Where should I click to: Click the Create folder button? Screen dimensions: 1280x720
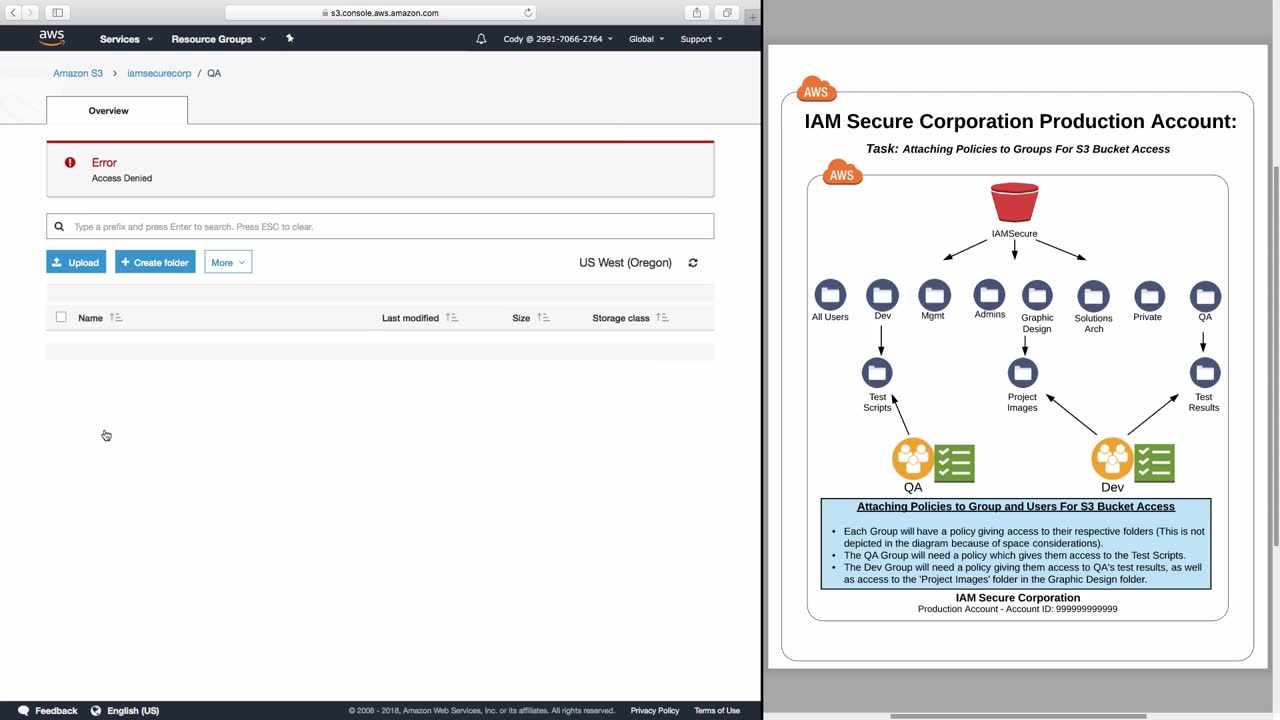[155, 262]
